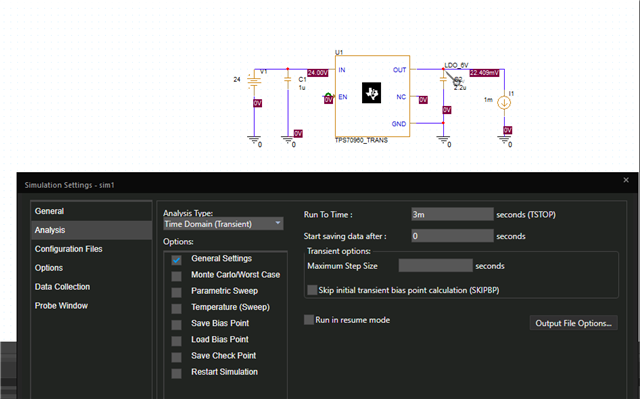Open Output File Options
Viewport: 640px width, 399px height.
tap(573, 323)
